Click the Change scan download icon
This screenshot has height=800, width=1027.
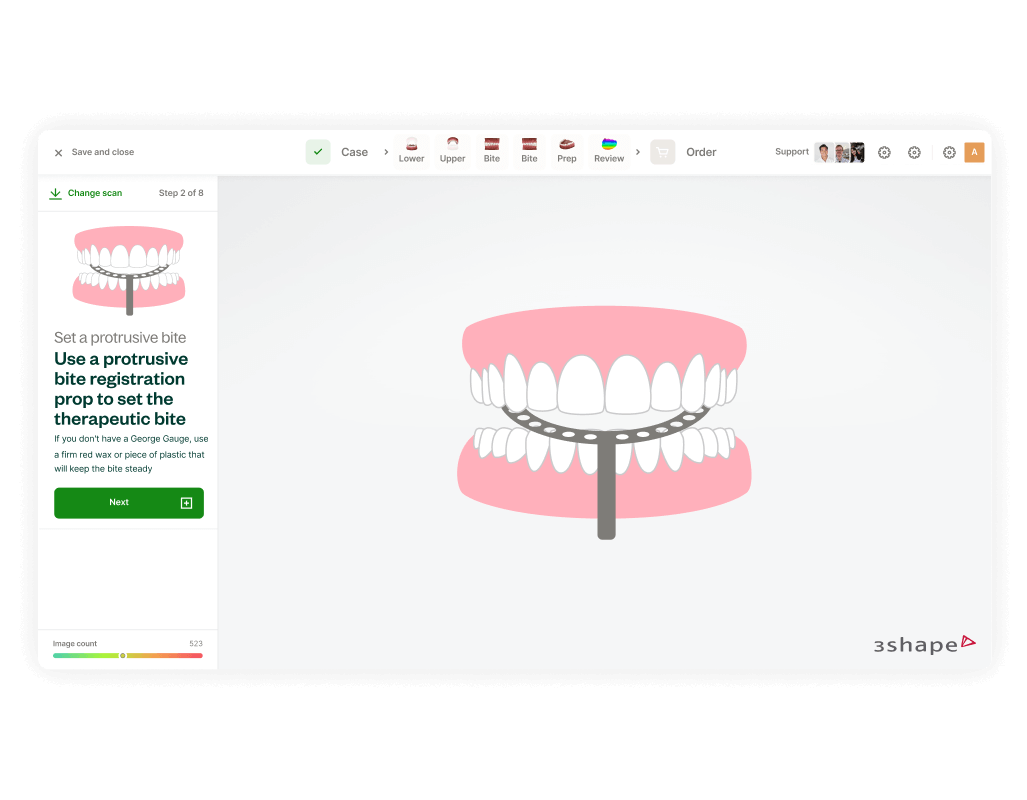tap(56, 193)
